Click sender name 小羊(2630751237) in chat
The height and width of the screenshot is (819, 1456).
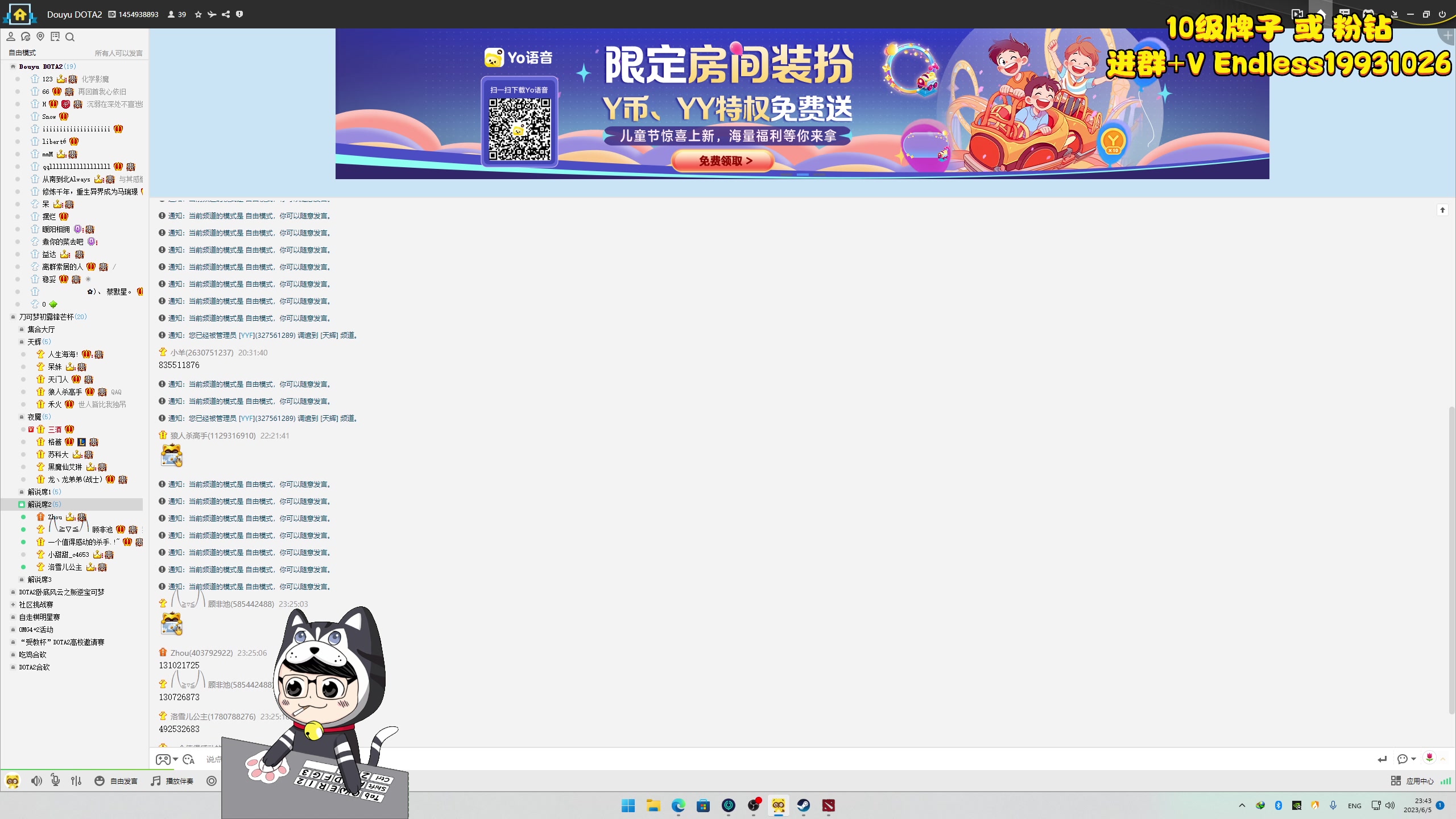(x=202, y=353)
